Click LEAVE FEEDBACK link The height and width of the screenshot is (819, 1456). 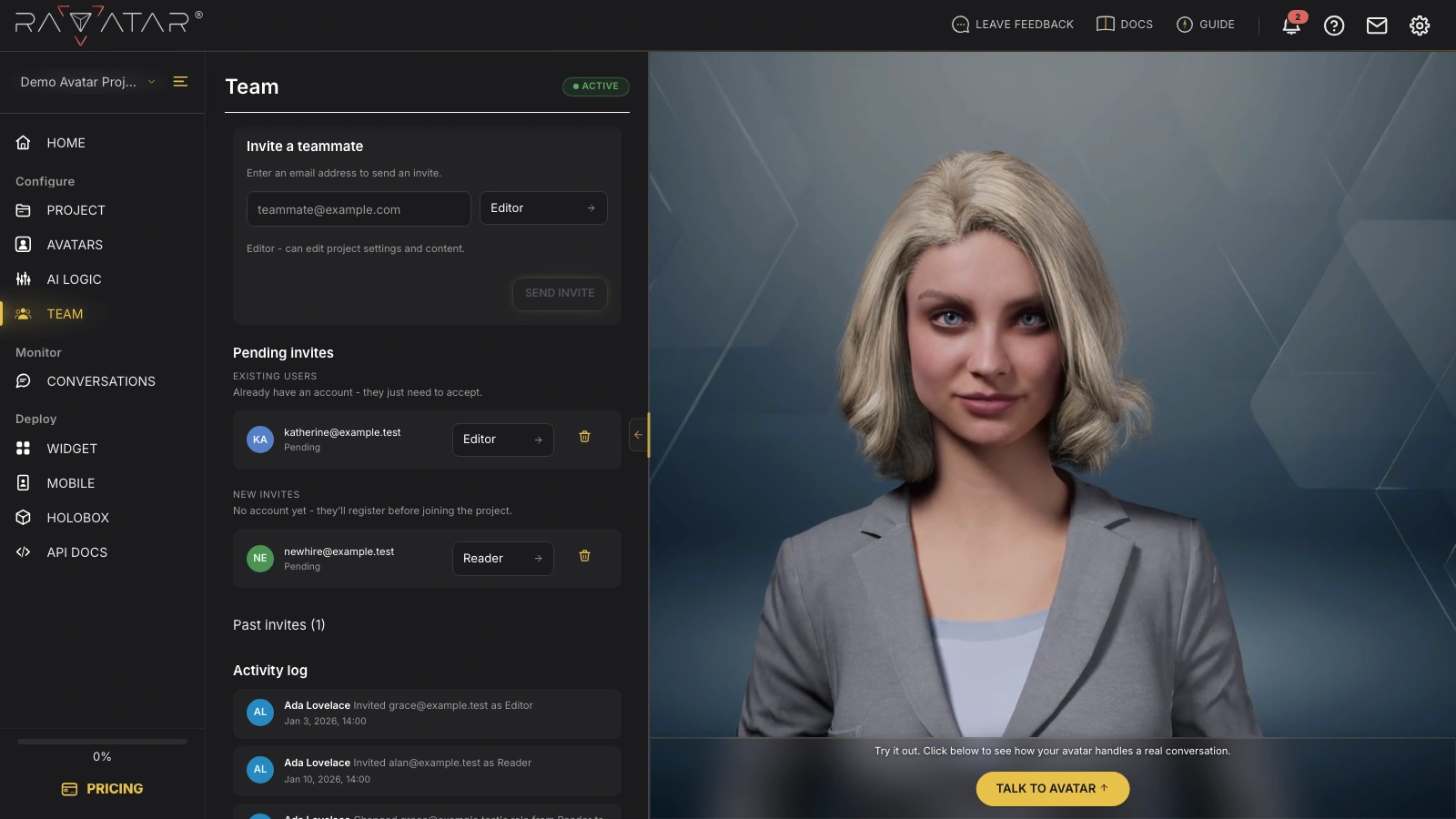point(1013,25)
